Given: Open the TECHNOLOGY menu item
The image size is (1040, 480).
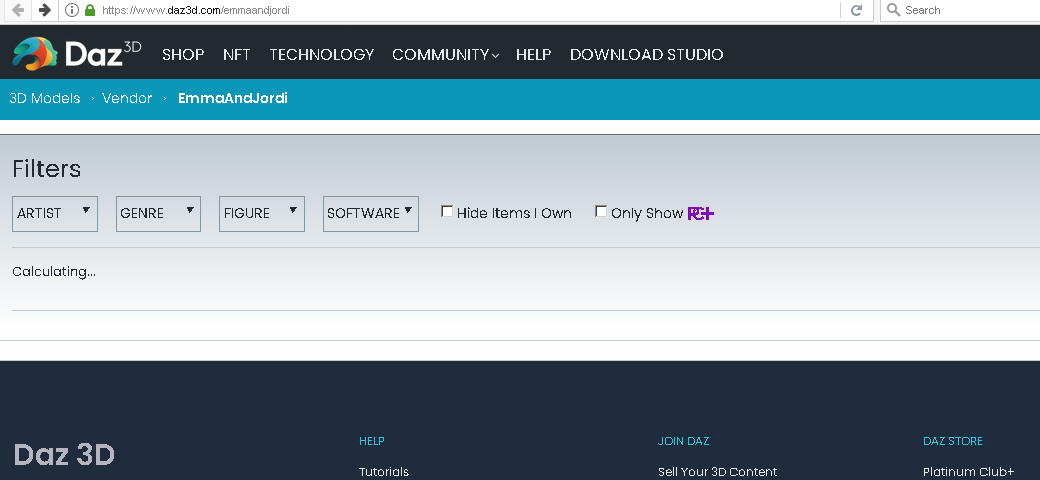Looking at the screenshot, I should click(322, 54).
